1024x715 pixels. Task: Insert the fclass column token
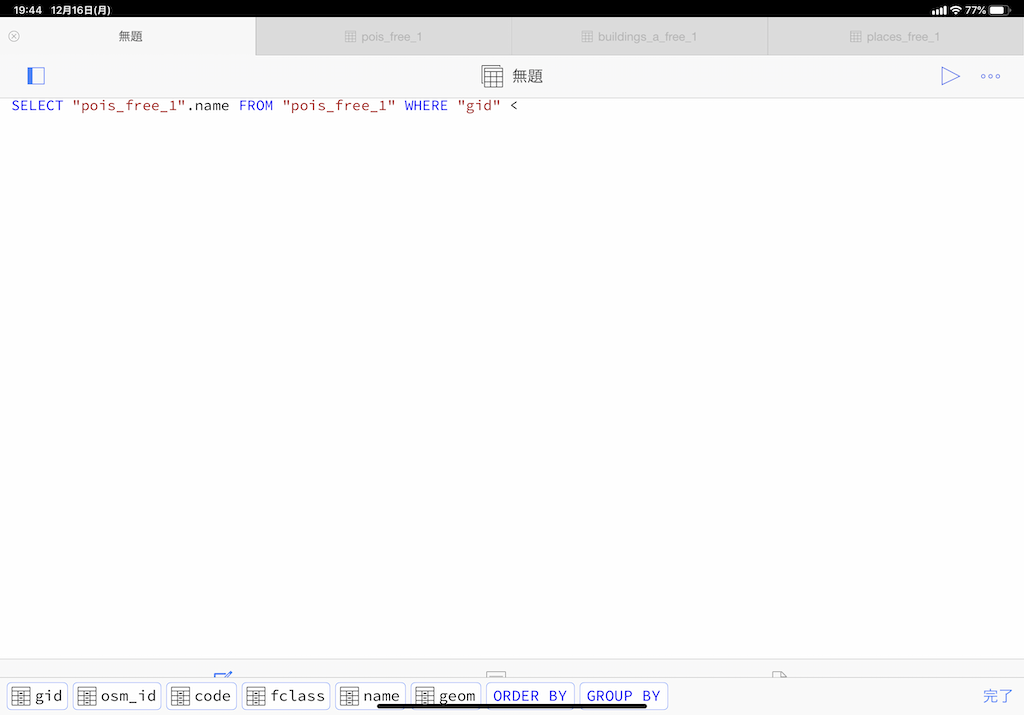click(x=285, y=695)
